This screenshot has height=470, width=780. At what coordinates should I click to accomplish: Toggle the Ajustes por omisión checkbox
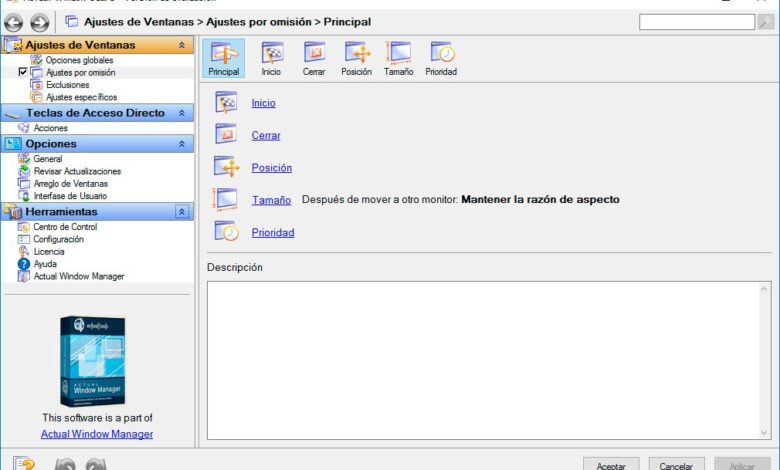[22, 72]
